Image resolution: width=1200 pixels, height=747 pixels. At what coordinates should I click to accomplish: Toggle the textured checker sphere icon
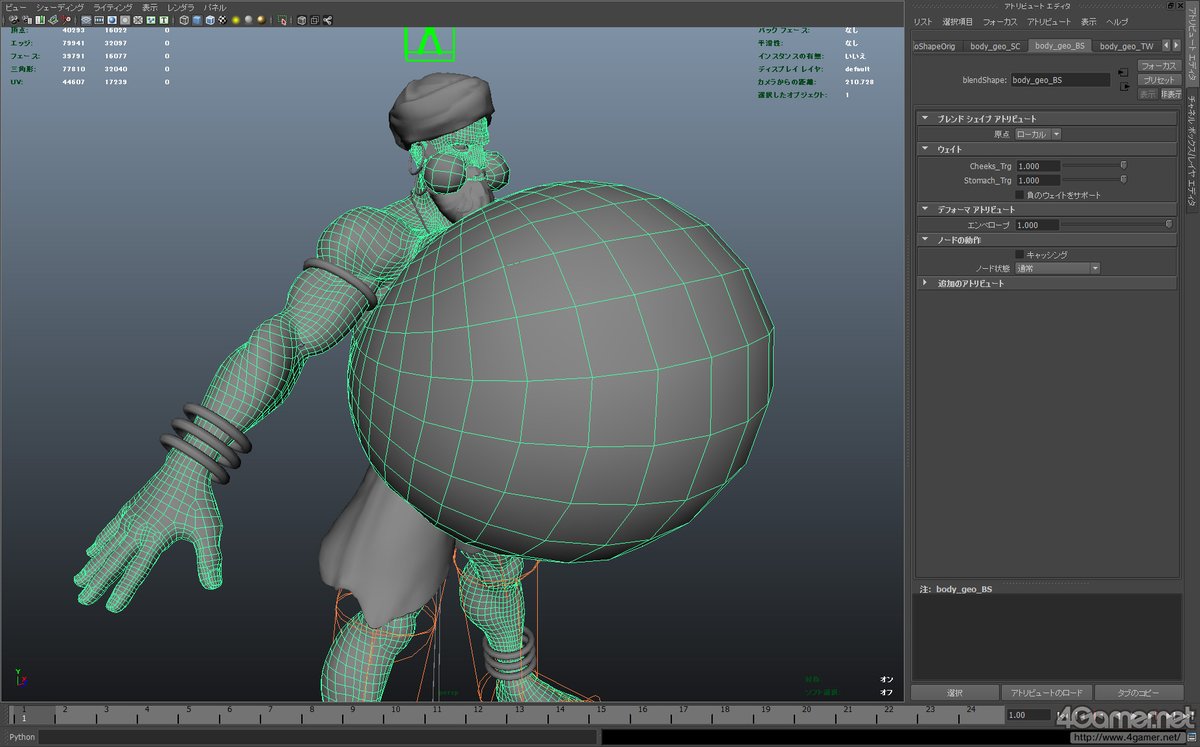click(x=222, y=20)
